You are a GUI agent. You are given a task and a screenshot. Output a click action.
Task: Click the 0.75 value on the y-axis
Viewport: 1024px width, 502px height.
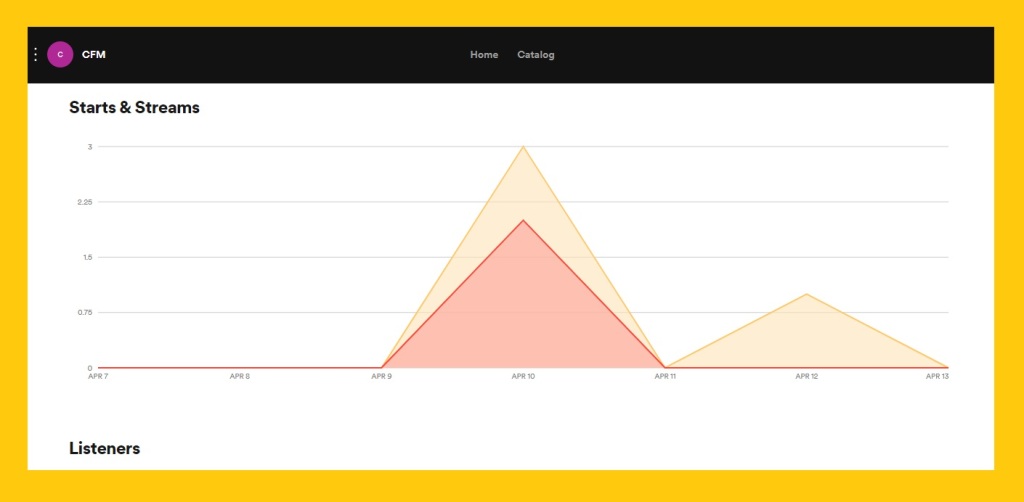85,313
